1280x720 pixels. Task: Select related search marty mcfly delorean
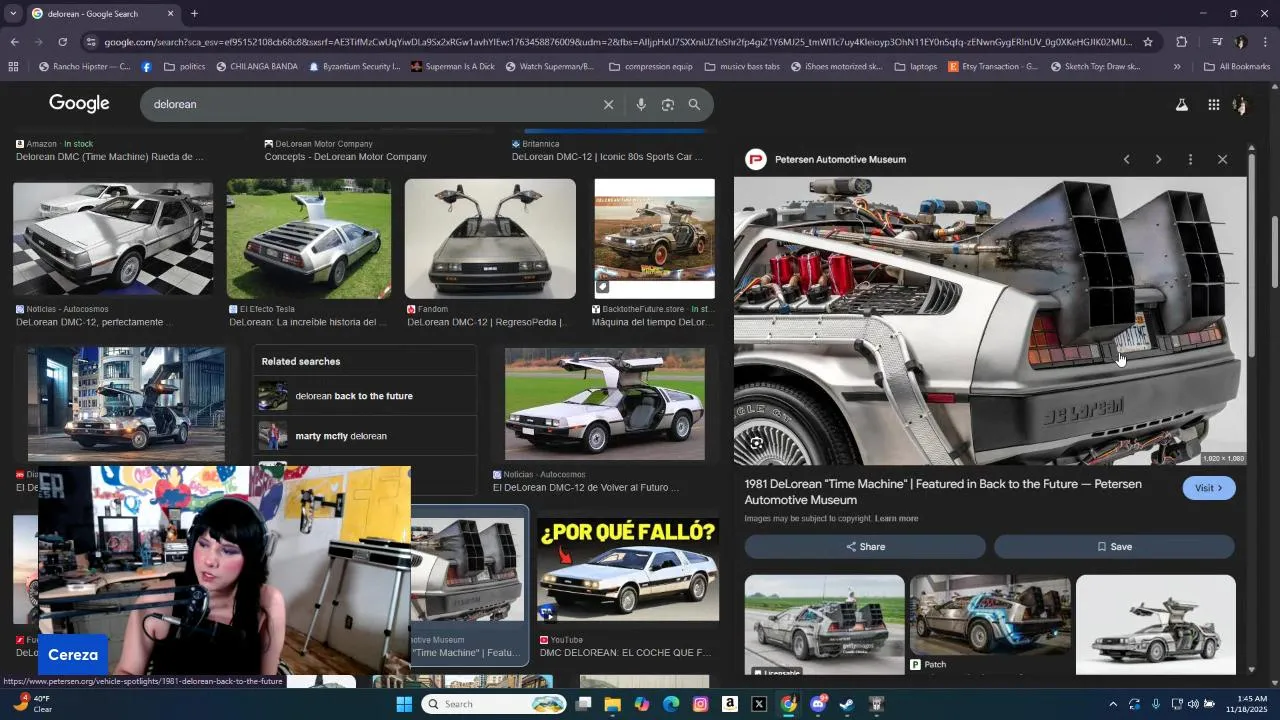coord(364,436)
